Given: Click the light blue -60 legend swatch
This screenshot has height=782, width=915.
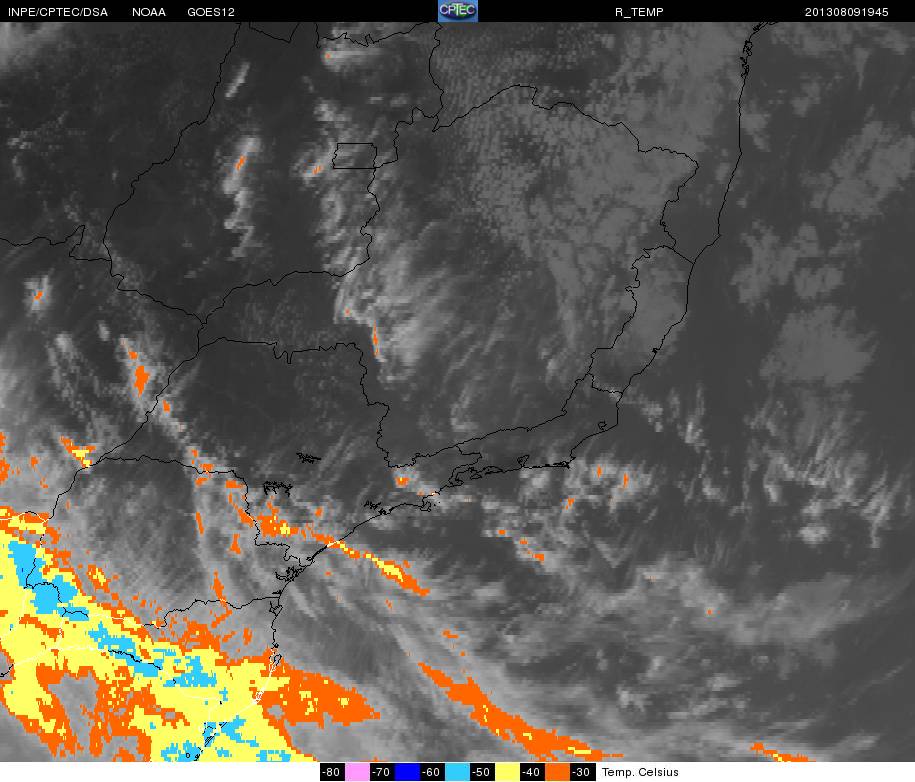Looking at the screenshot, I should pyautogui.click(x=457, y=772).
